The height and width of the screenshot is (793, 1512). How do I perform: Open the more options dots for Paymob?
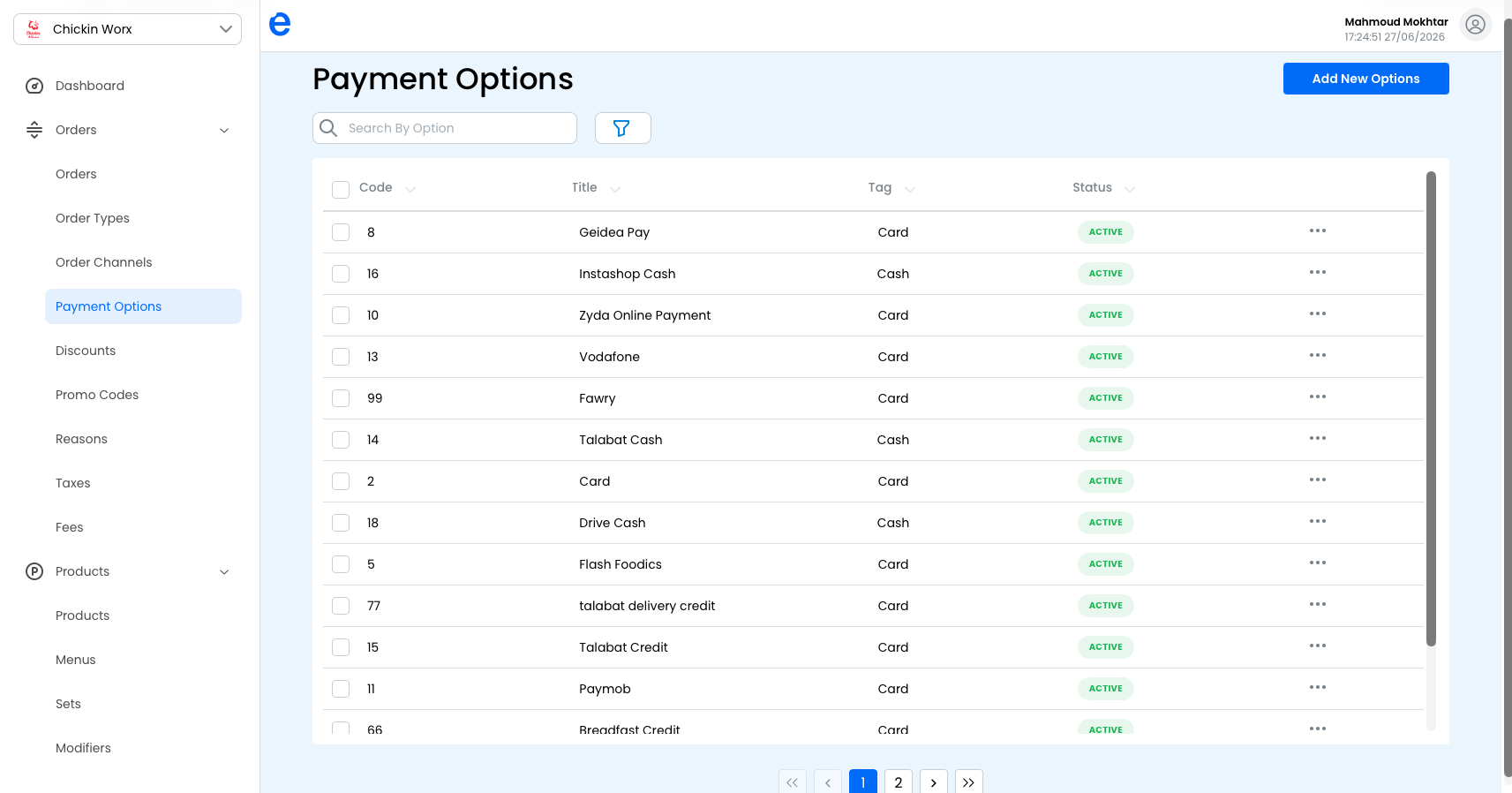(x=1318, y=687)
